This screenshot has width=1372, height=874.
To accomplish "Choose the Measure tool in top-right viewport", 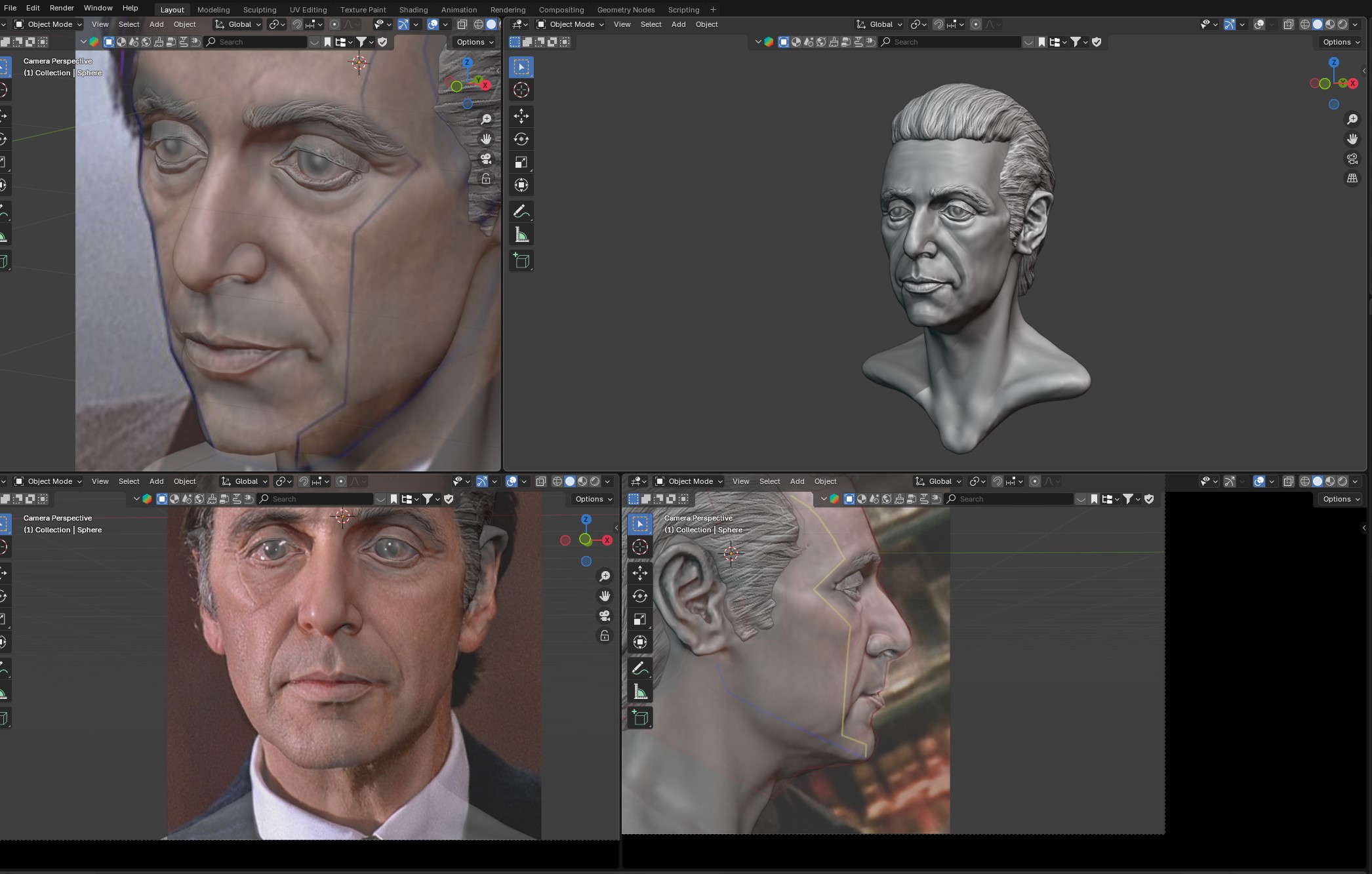I will pos(521,235).
